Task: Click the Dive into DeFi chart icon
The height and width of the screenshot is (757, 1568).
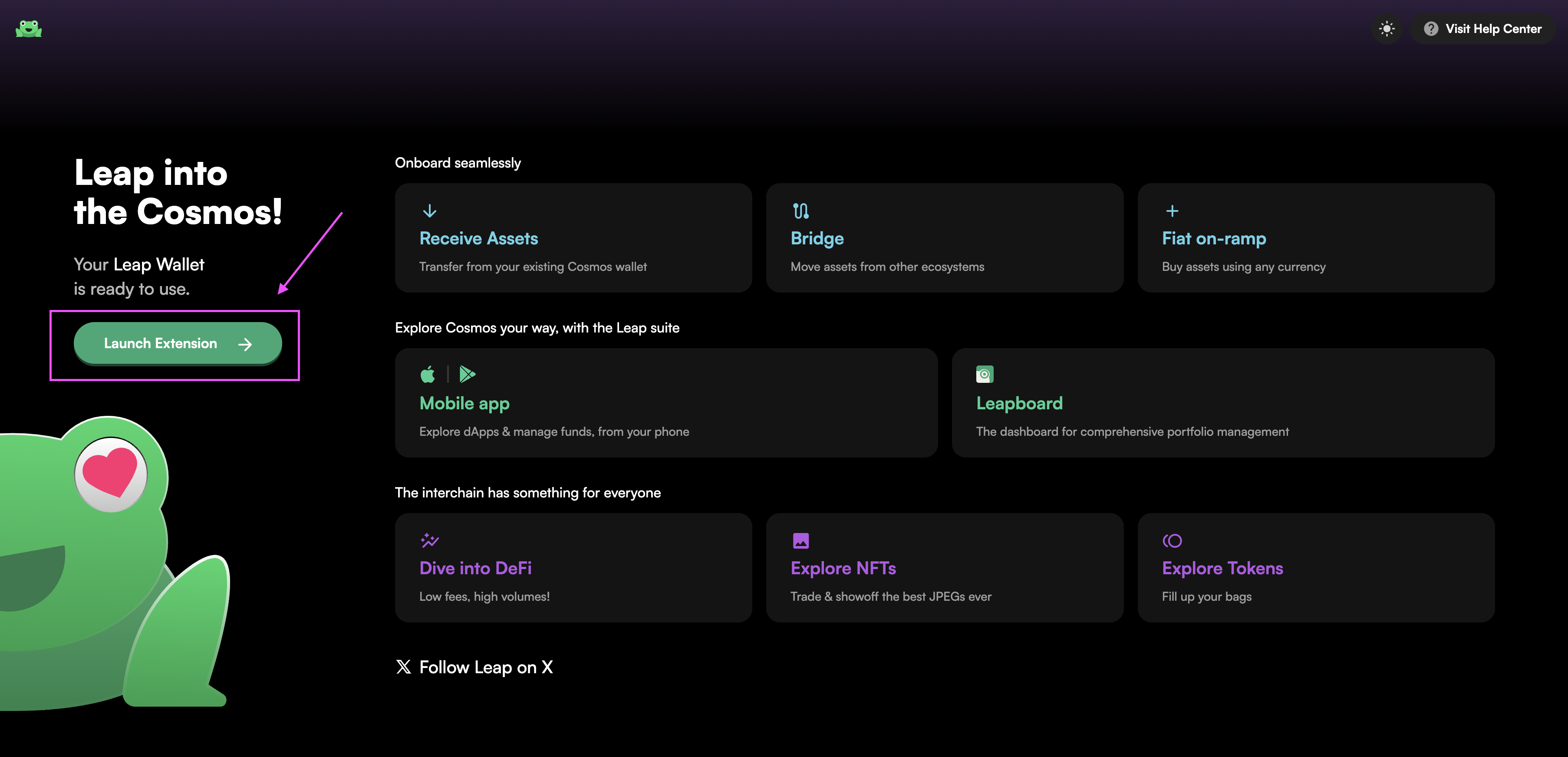Action: (x=430, y=540)
